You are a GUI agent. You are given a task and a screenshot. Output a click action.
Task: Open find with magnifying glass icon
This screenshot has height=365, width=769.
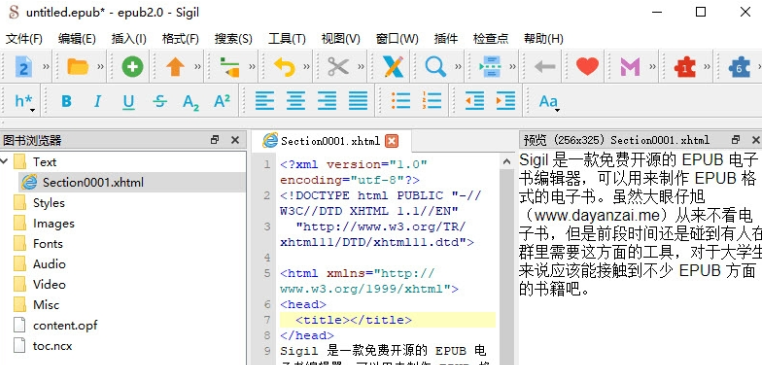point(436,66)
